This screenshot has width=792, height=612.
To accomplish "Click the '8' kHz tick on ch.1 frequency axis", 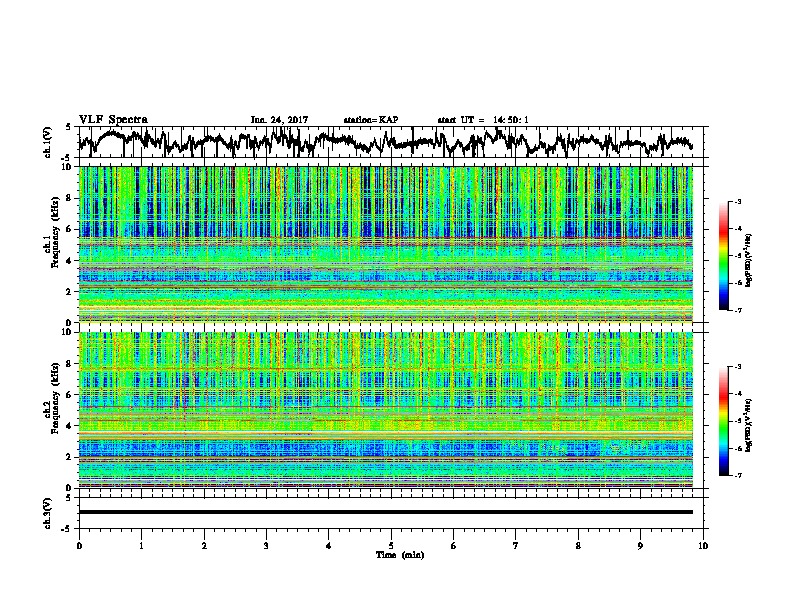I will point(71,198).
